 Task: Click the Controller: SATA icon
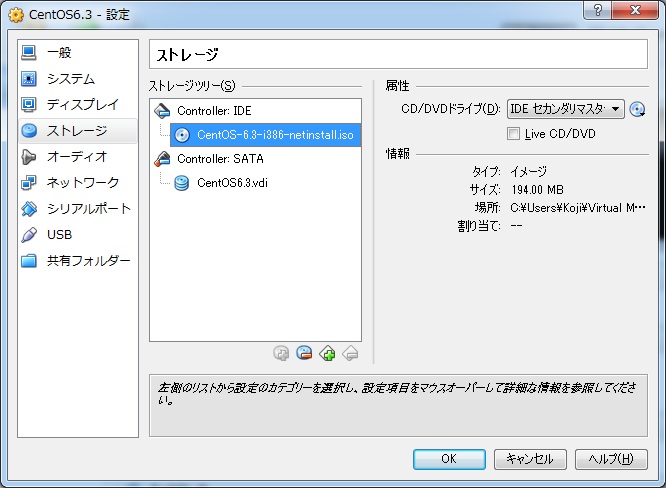[162, 159]
